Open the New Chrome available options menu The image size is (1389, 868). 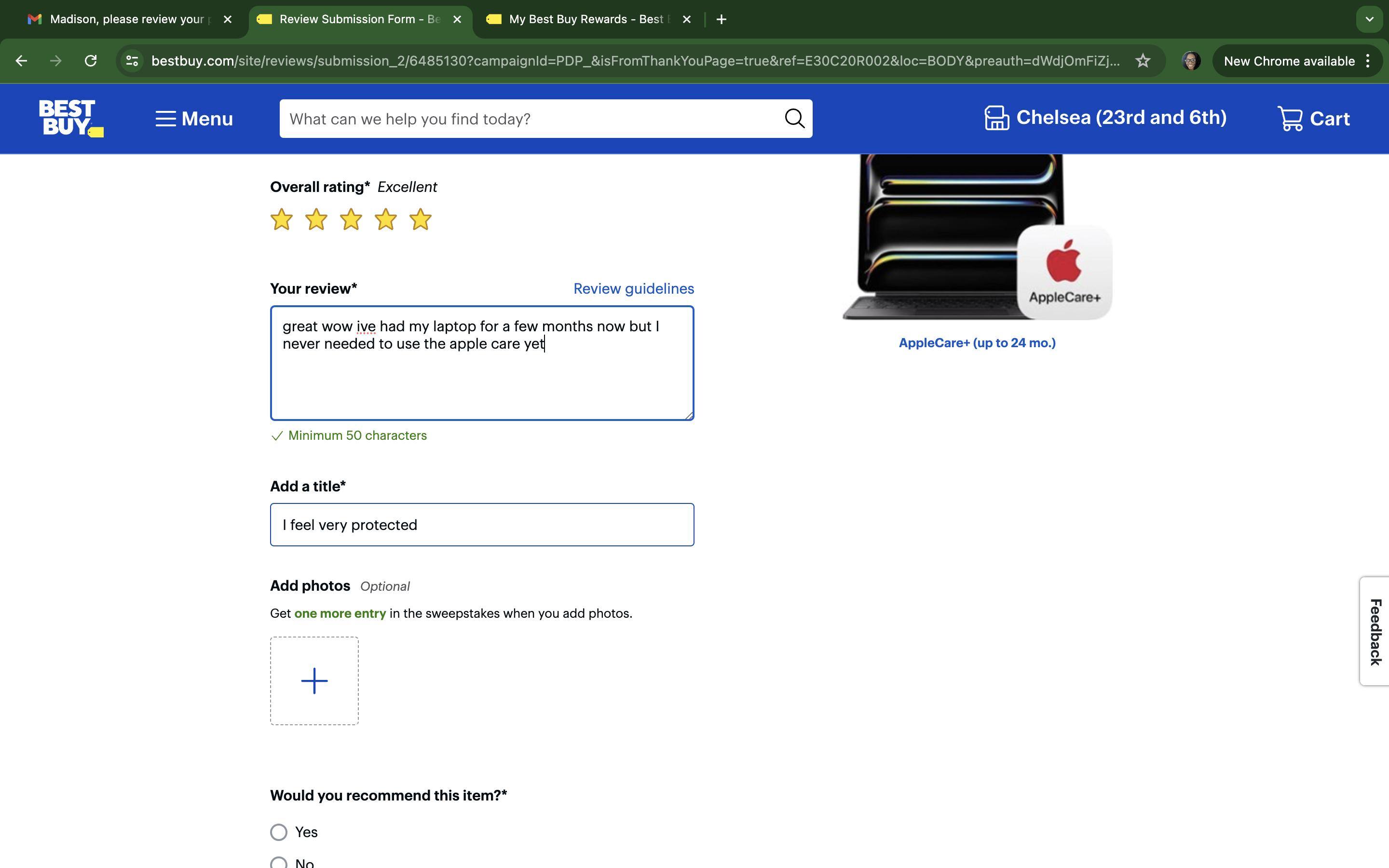point(1368,60)
